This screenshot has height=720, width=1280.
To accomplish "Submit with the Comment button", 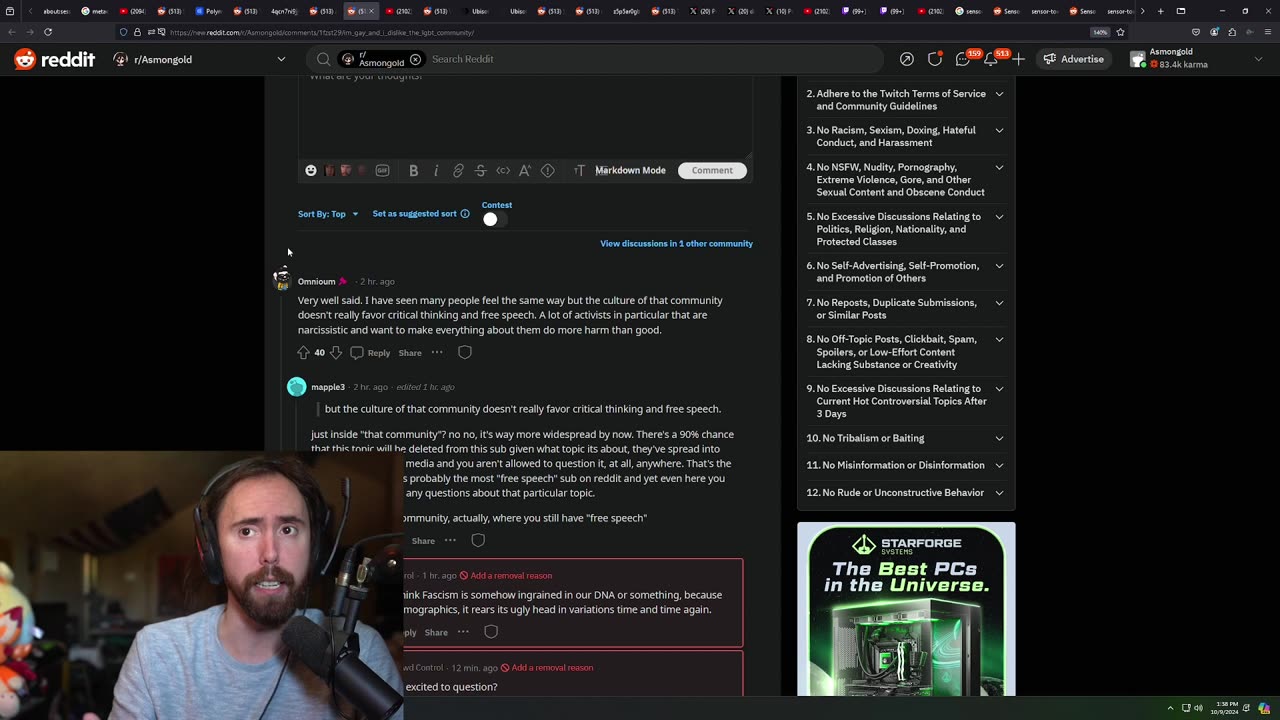I will pos(712,170).
